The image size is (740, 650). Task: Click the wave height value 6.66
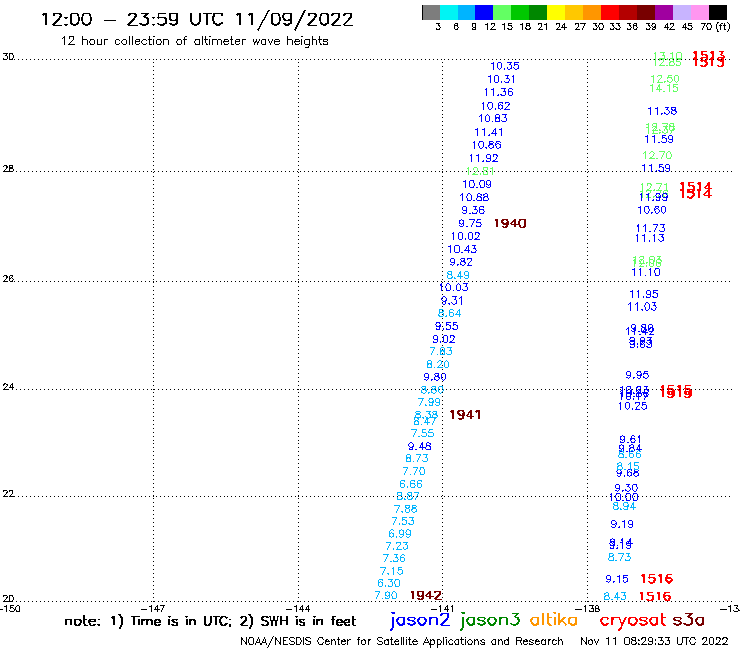[411, 484]
